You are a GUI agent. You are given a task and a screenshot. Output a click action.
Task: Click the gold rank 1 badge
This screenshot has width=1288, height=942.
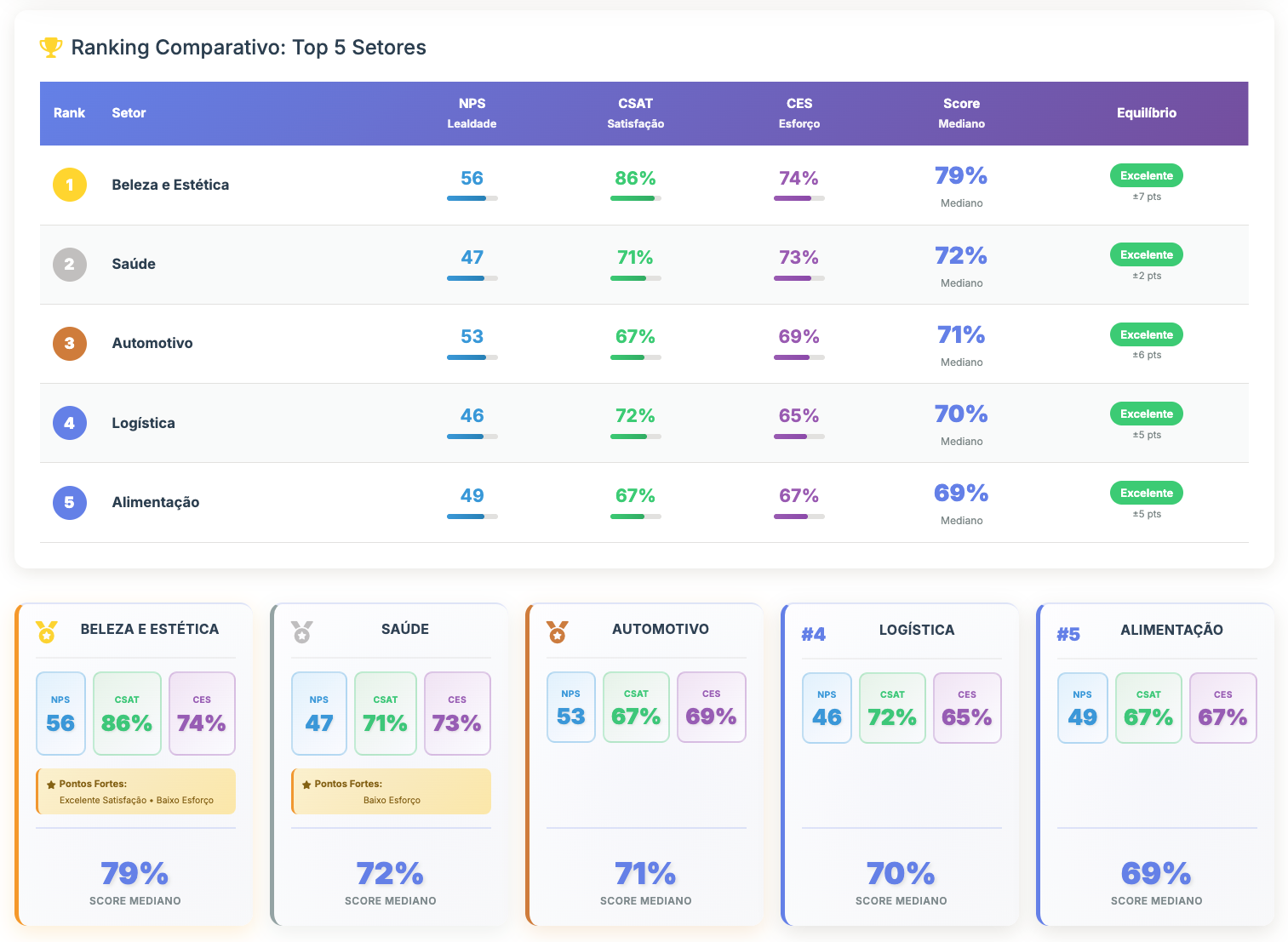[70, 185]
